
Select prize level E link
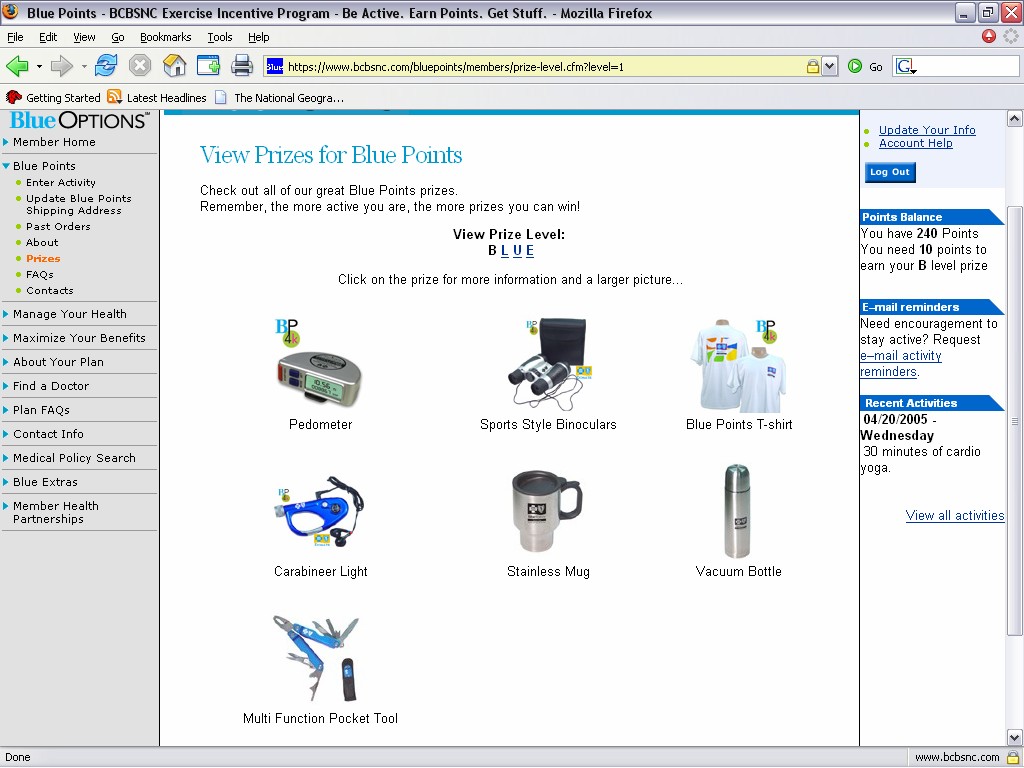click(x=530, y=251)
